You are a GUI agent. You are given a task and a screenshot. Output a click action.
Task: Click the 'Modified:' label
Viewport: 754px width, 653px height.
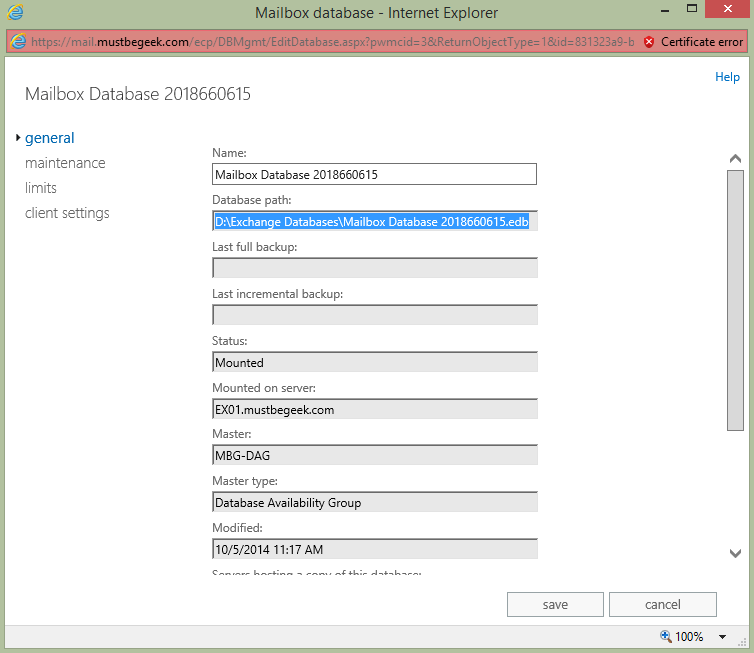pyautogui.click(x=237, y=528)
